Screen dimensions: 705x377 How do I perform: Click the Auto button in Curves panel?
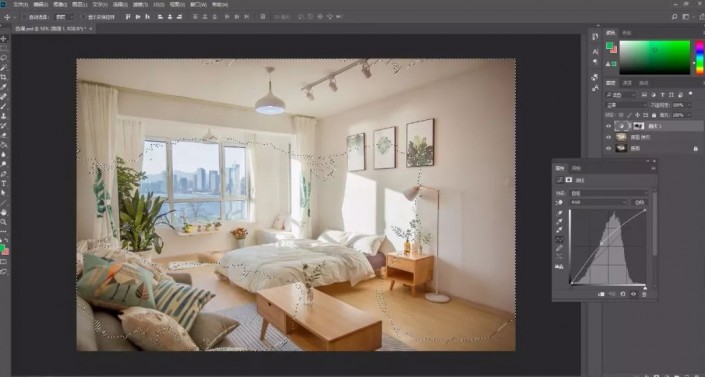click(x=639, y=202)
